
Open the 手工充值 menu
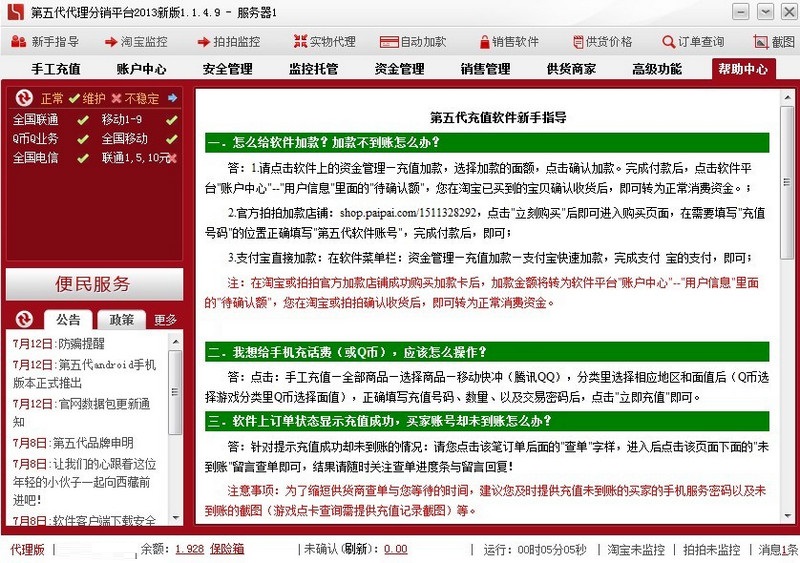click(56, 69)
